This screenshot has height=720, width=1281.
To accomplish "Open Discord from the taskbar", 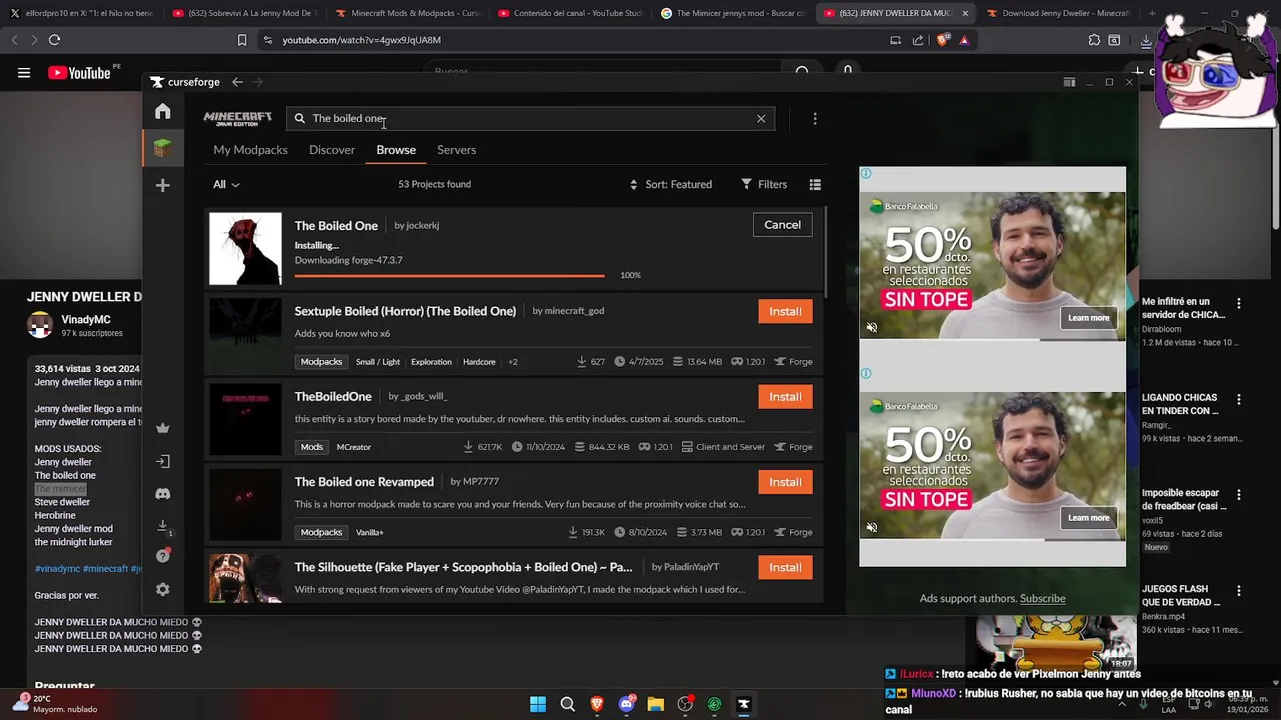I will 626,704.
